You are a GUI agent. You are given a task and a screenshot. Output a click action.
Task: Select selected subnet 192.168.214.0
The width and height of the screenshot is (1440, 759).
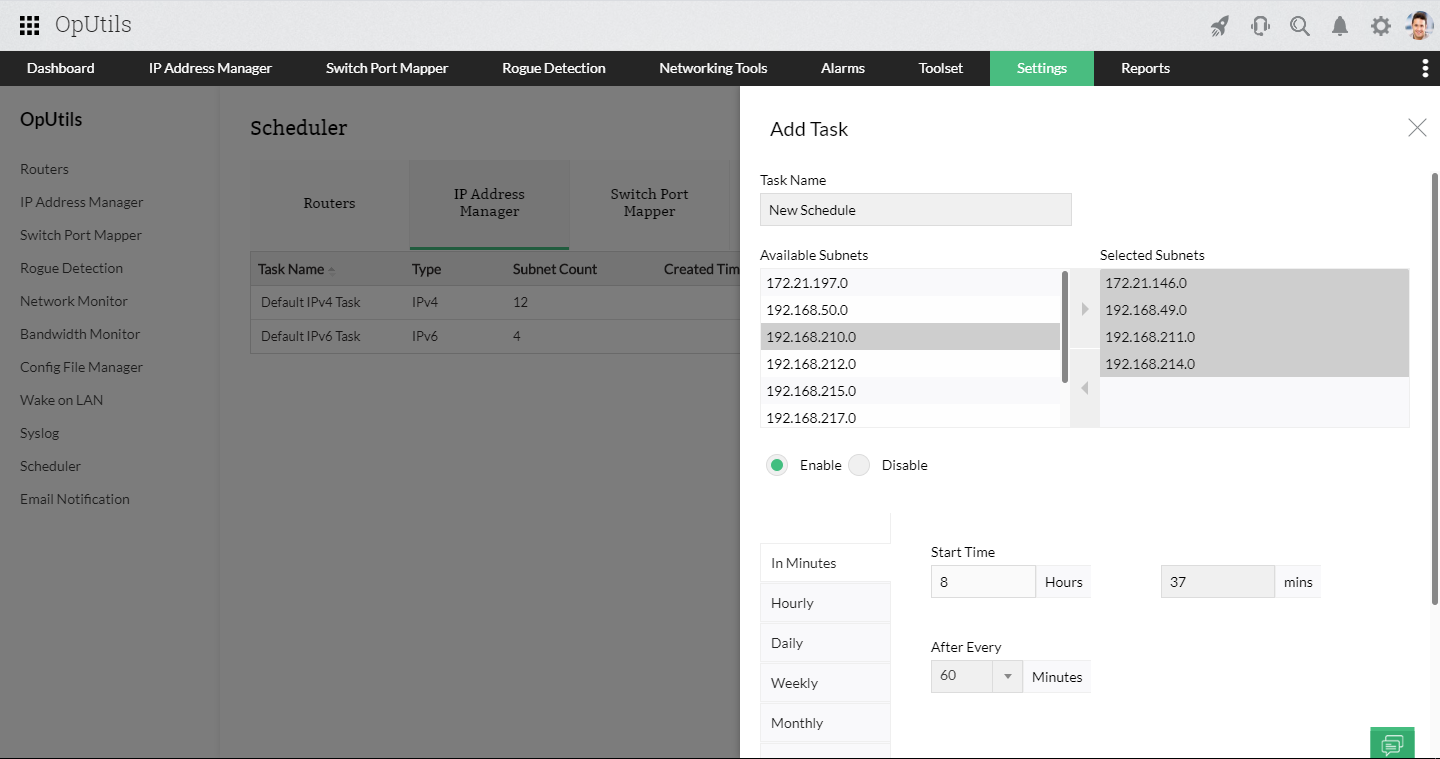[1254, 364]
